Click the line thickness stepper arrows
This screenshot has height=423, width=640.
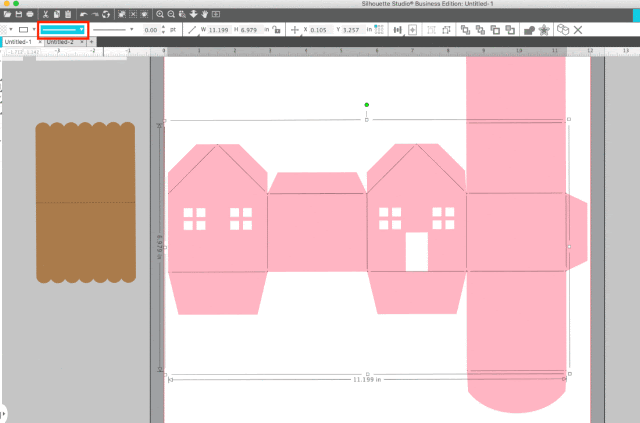click(164, 29)
